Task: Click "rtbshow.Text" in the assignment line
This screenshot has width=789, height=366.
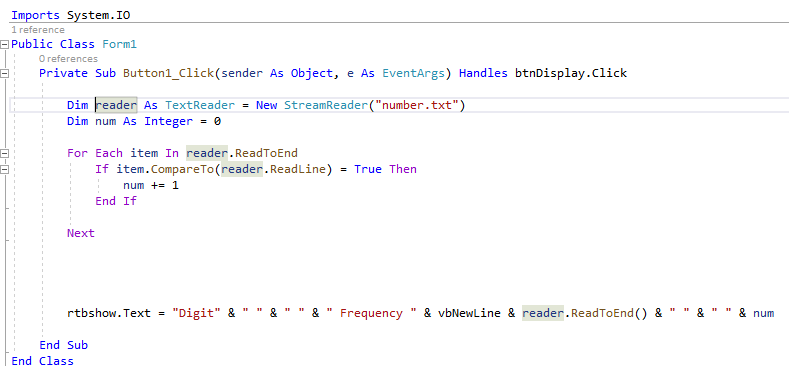Action: click(x=109, y=313)
